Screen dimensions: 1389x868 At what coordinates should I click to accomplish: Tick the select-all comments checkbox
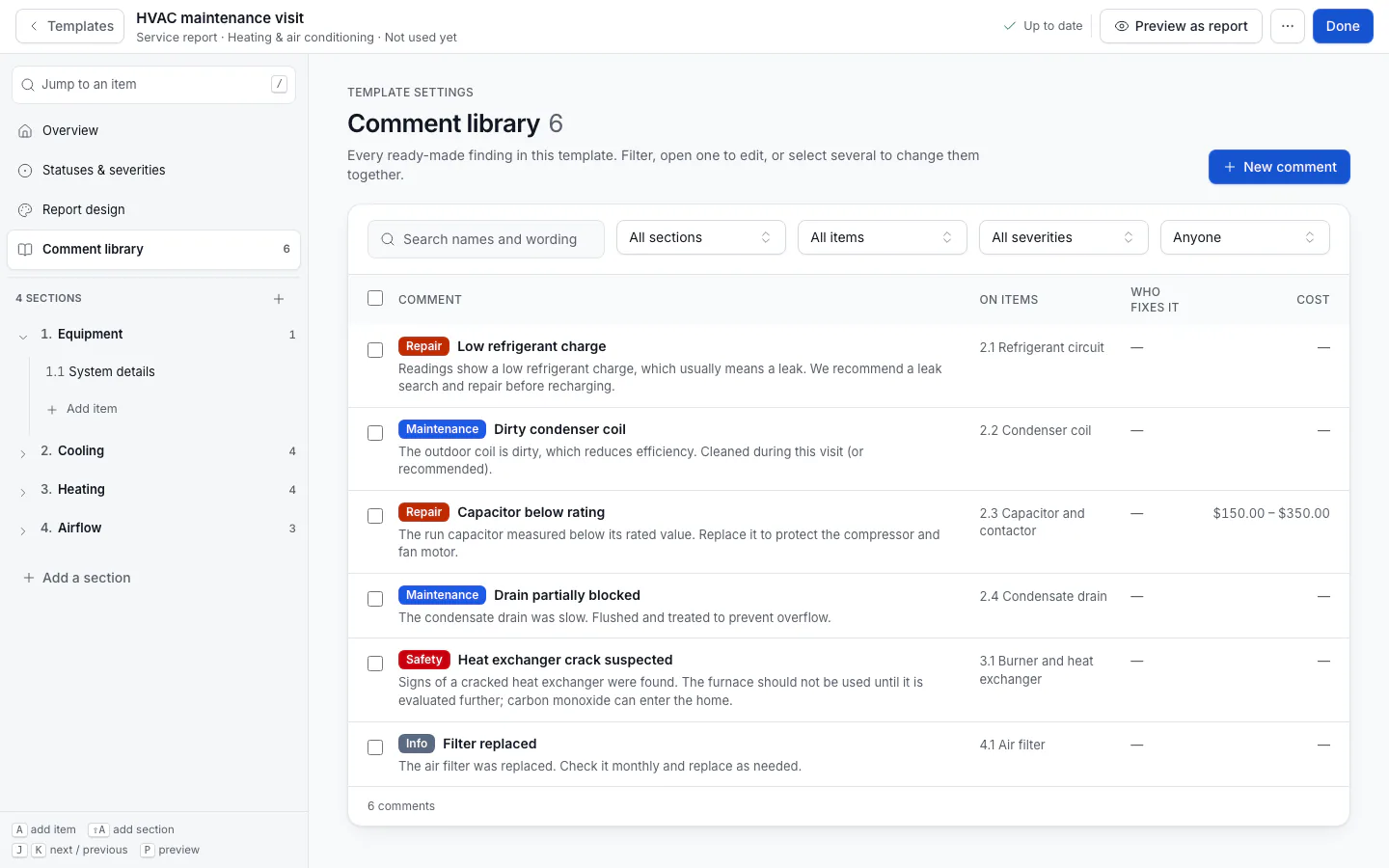click(375, 298)
